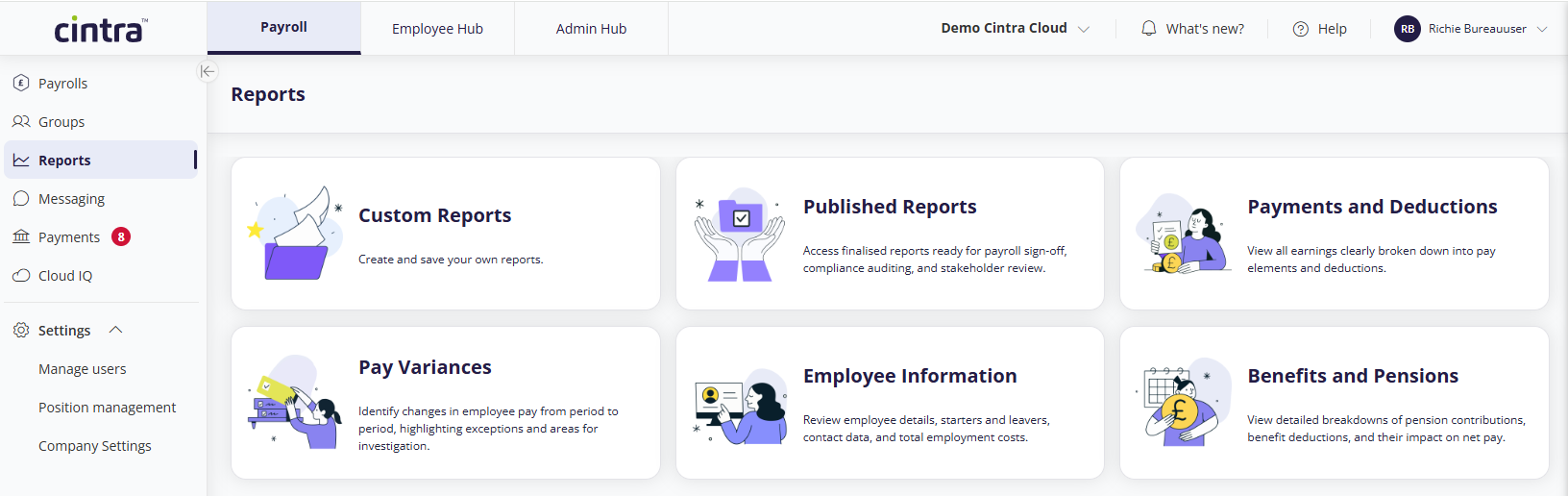Open the Pay Variances card title
Image resolution: width=1568 pixels, height=496 pixels.
click(x=425, y=367)
